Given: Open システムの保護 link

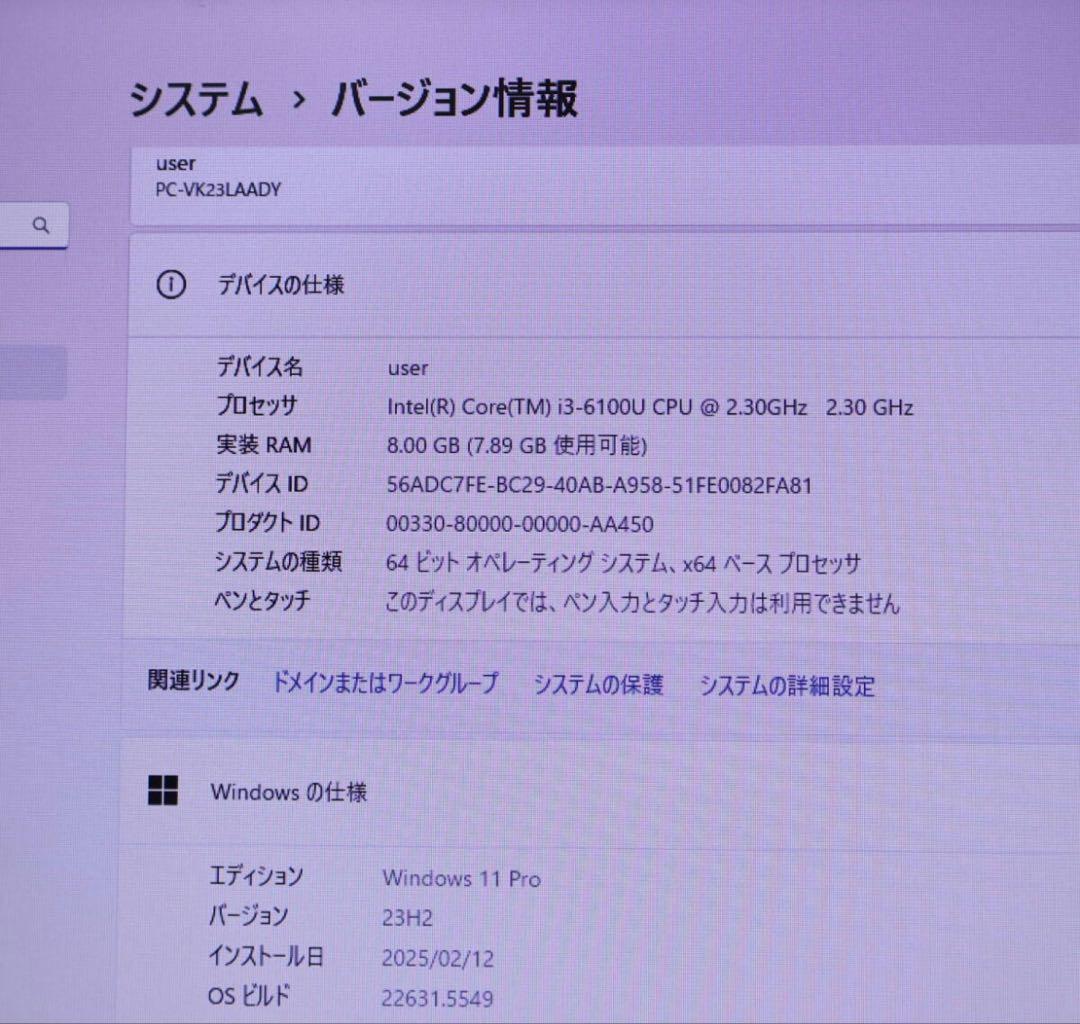Looking at the screenshot, I should [598, 685].
